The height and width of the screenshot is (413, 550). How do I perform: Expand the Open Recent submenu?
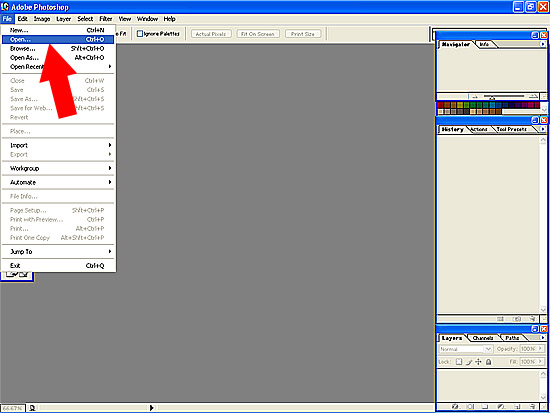point(58,67)
